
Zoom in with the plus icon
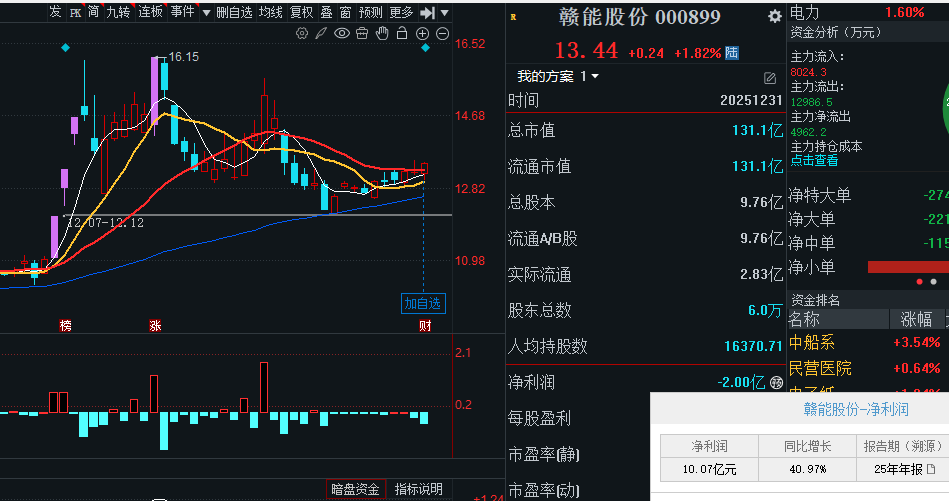tap(423, 34)
